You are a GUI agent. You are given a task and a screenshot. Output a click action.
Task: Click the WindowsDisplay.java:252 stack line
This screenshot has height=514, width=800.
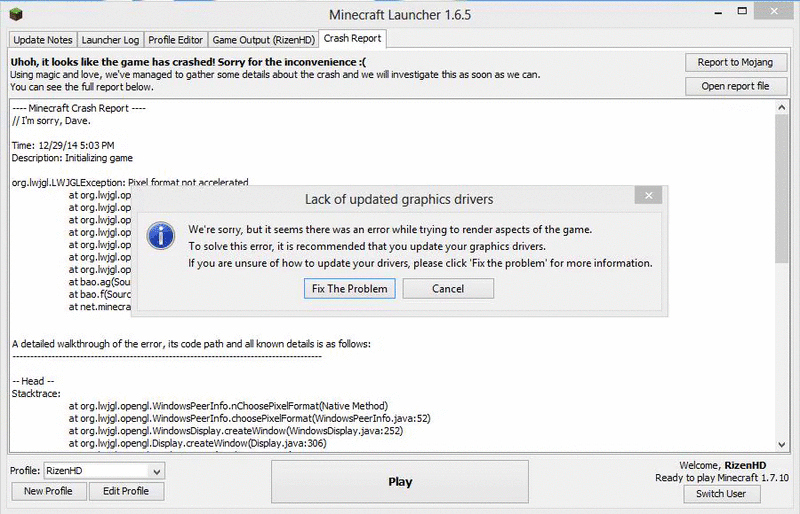point(236,431)
